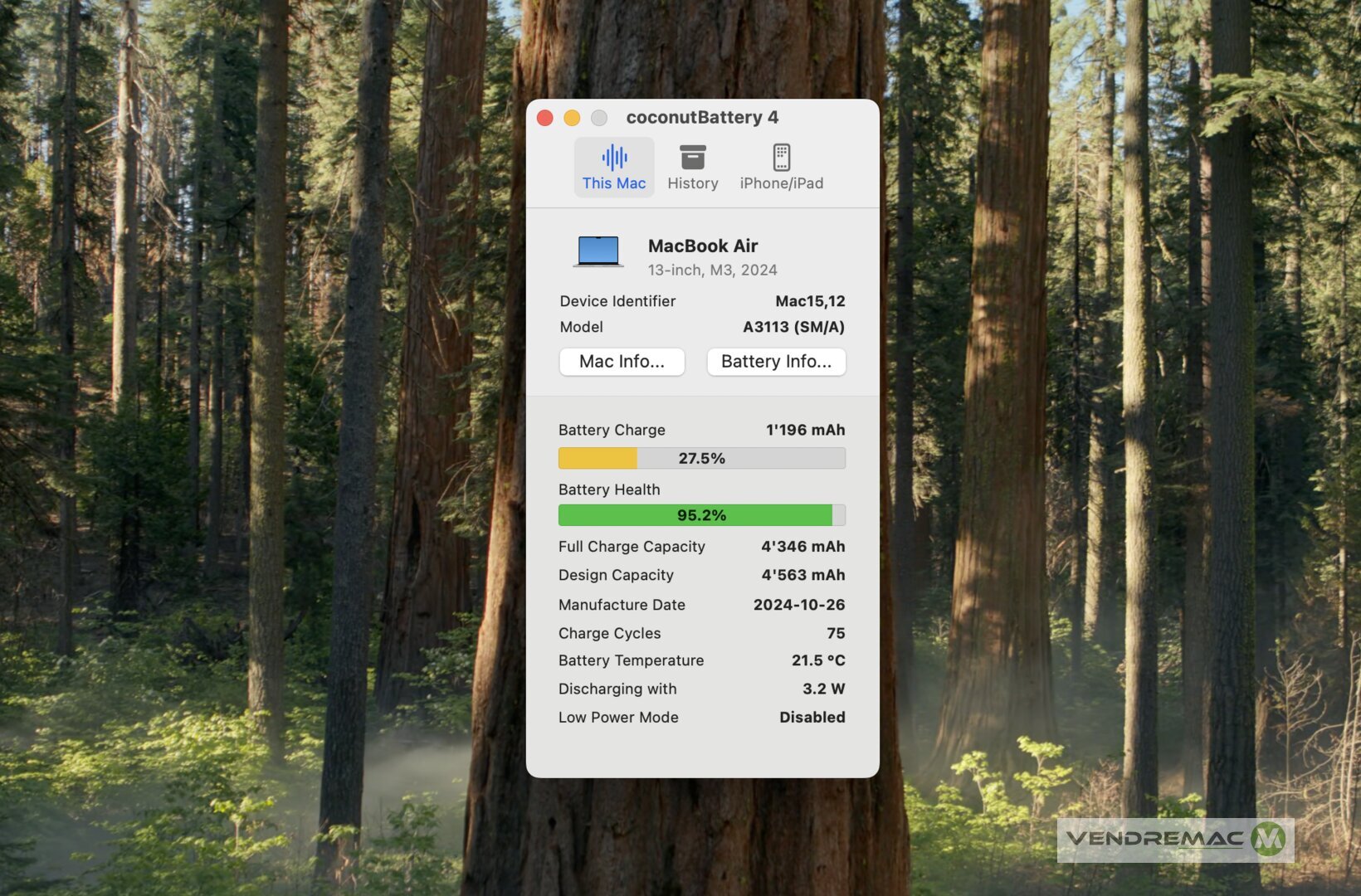Close the coconutBattery window
Screen dimensions: 1361x896
click(545, 118)
